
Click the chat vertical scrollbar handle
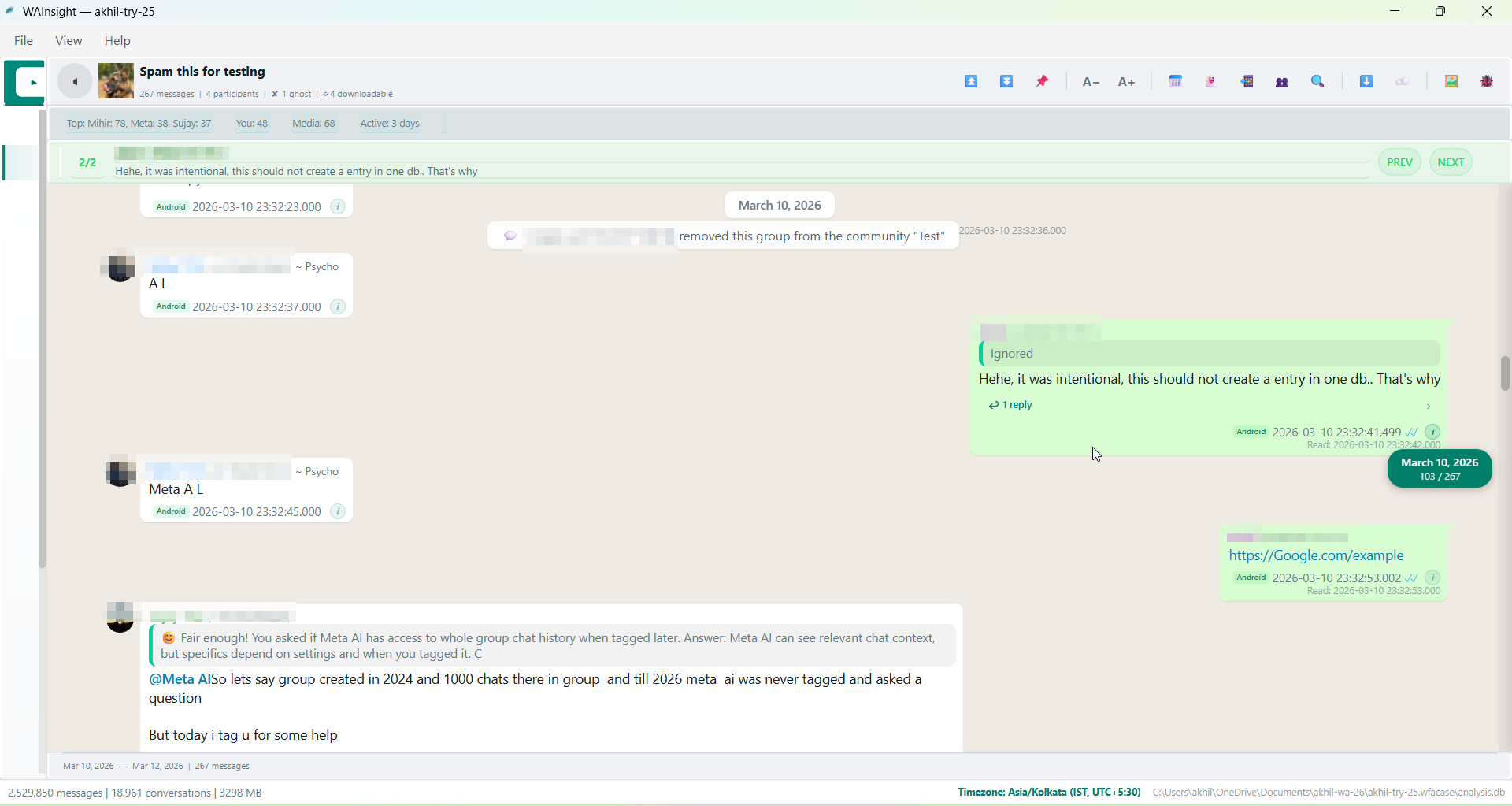click(1505, 373)
